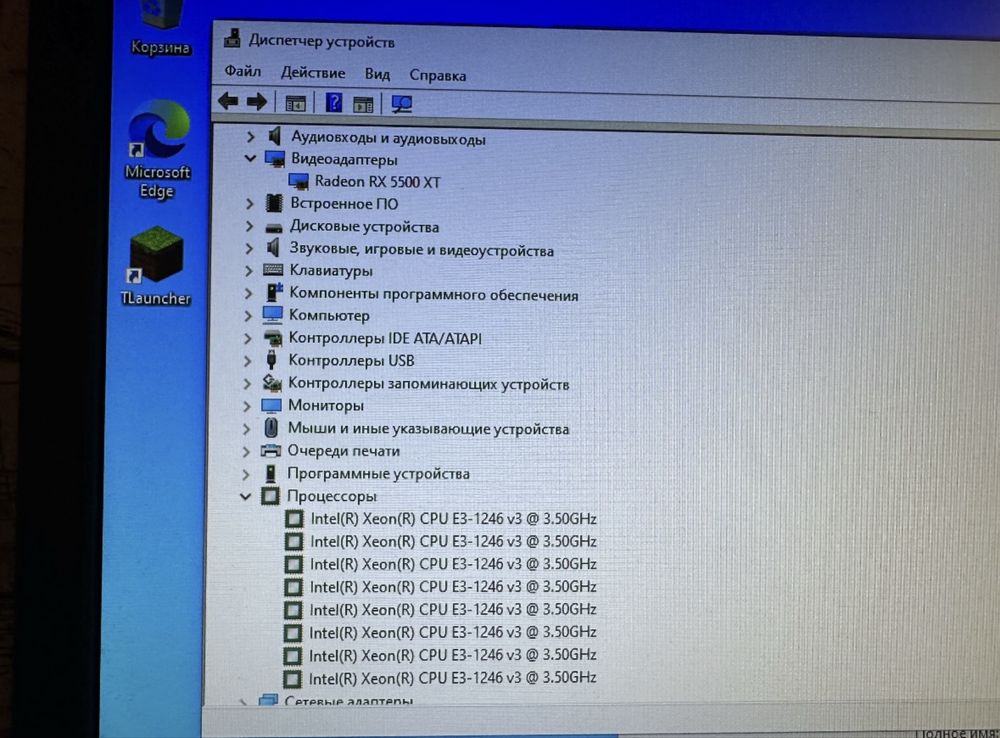Select the Radeon RX 5500 XT adapter
The image size is (1000, 738).
pos(378,182)
